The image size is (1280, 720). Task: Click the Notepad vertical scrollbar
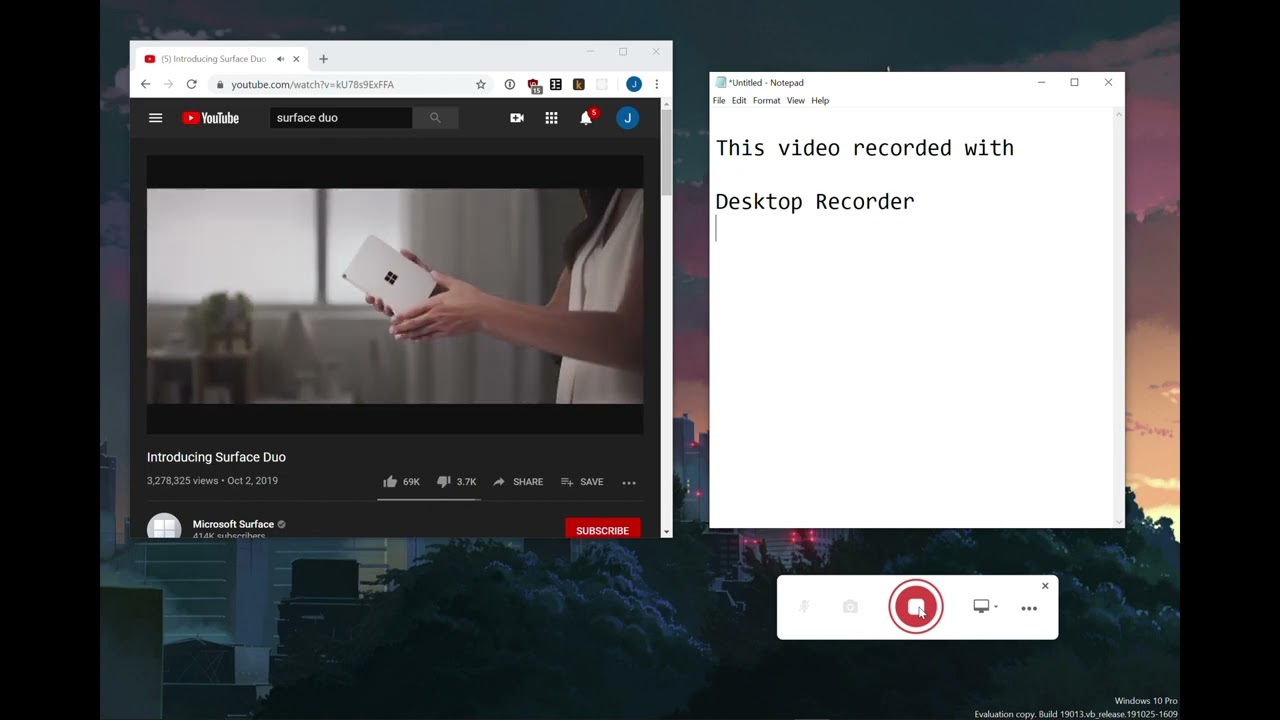pos(1118,317)
